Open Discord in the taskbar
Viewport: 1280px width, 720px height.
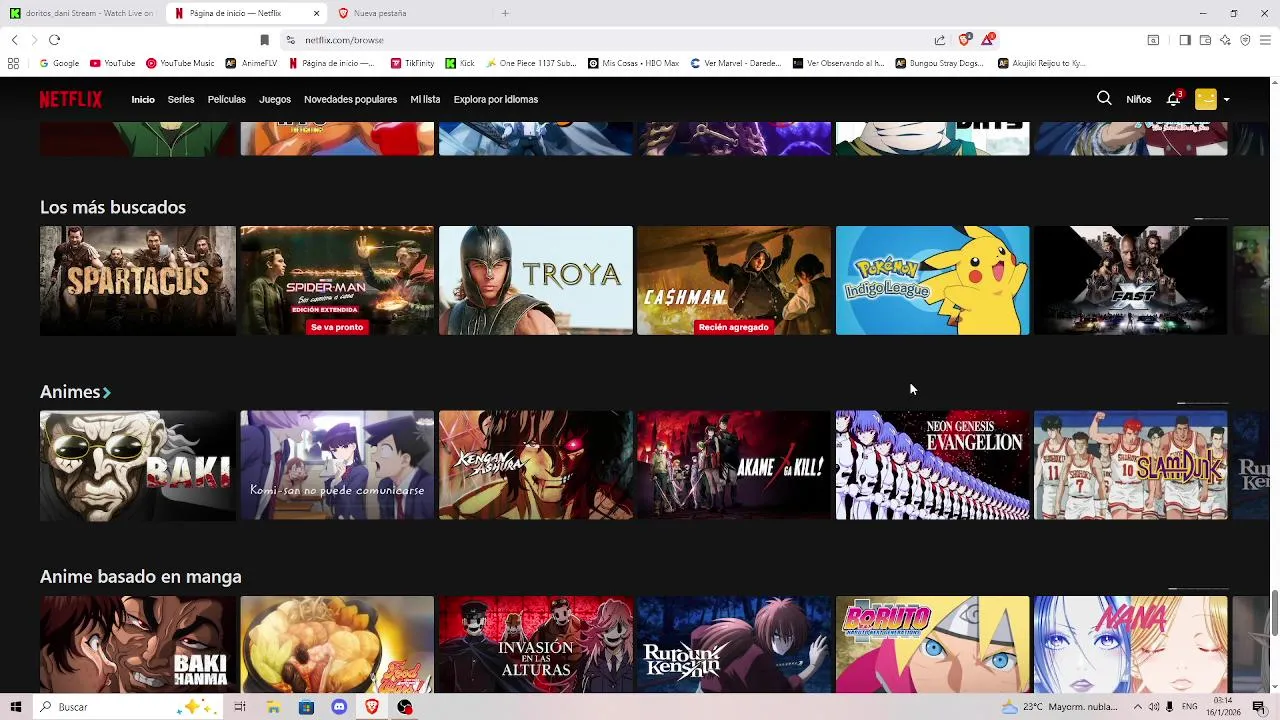point(339,707)
